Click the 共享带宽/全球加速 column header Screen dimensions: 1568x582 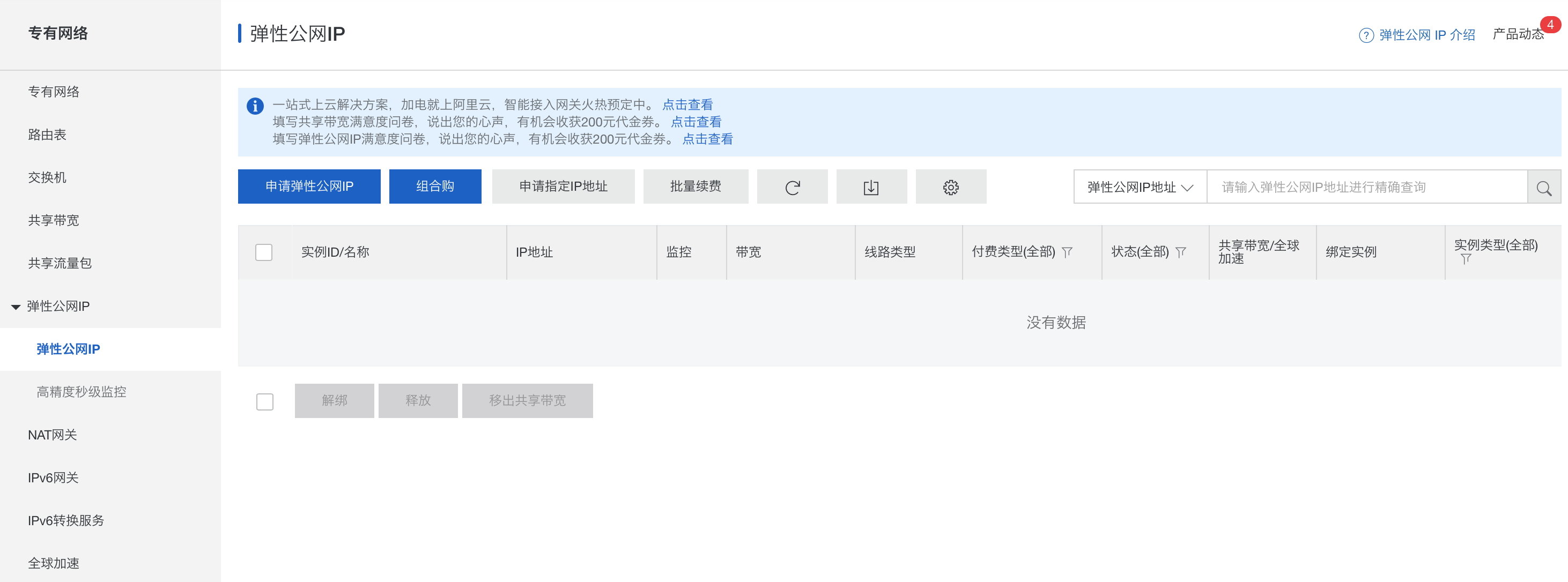tap(1258, 252)
